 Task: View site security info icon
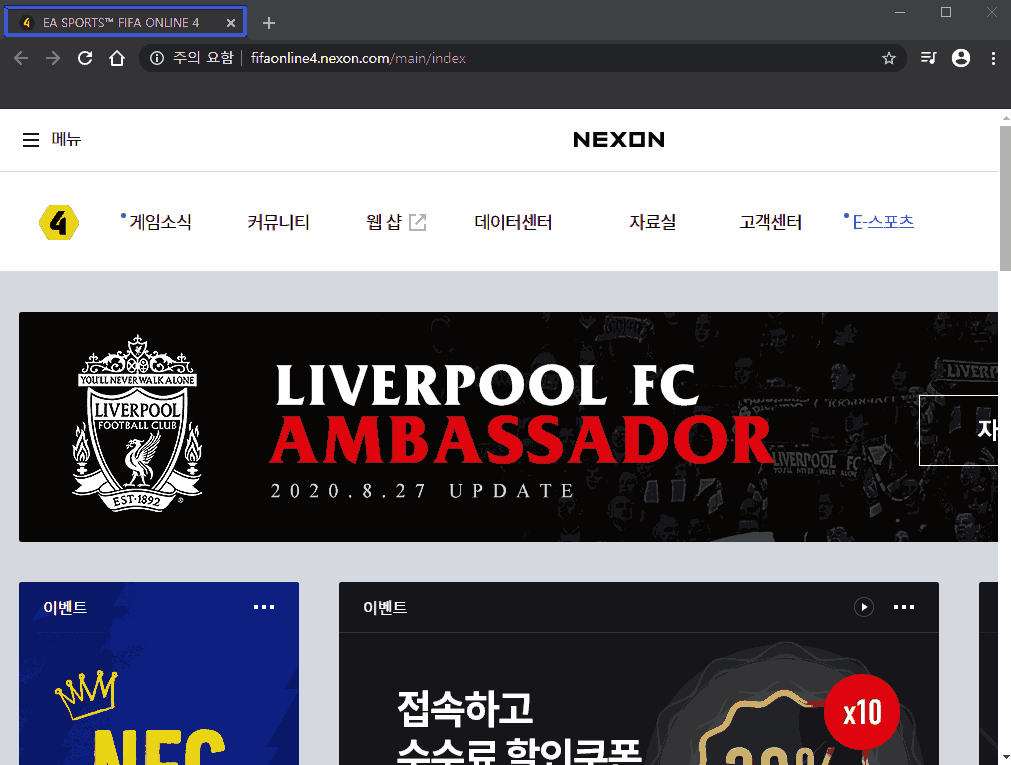pos(157,58)
